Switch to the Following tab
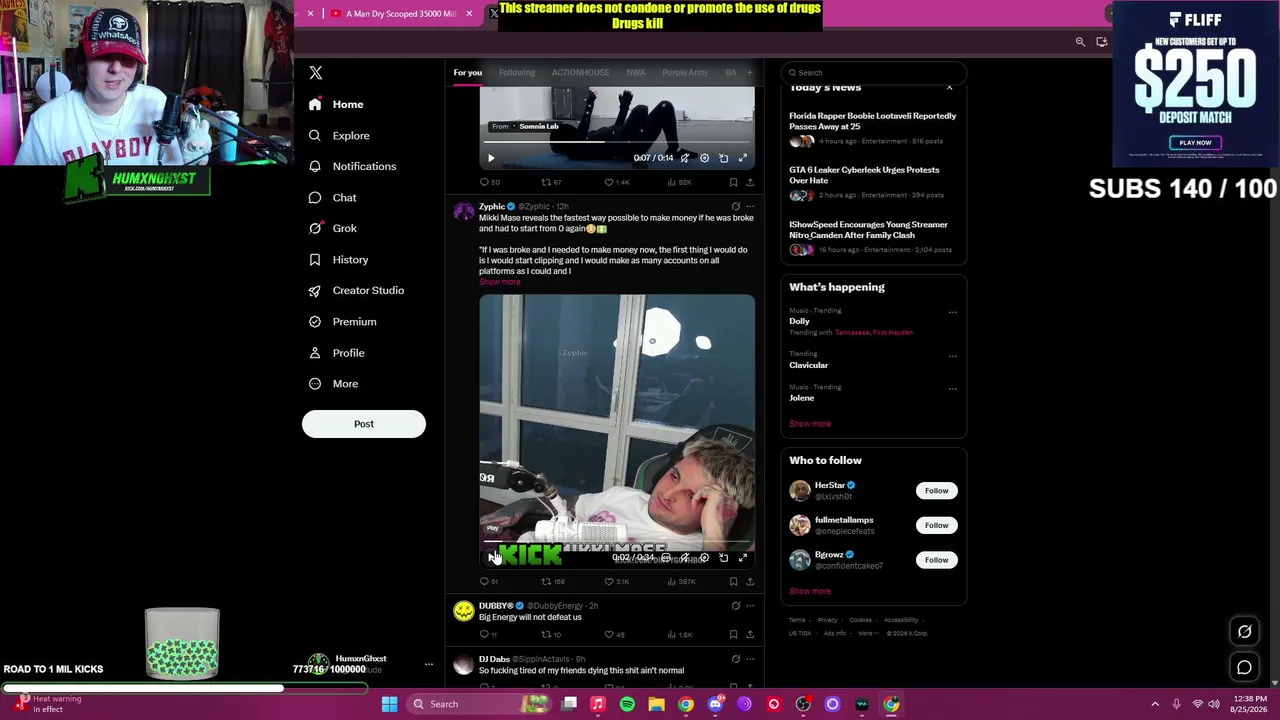The width and height of the screenshot is (1280, 720). click(x=517, y=72)
